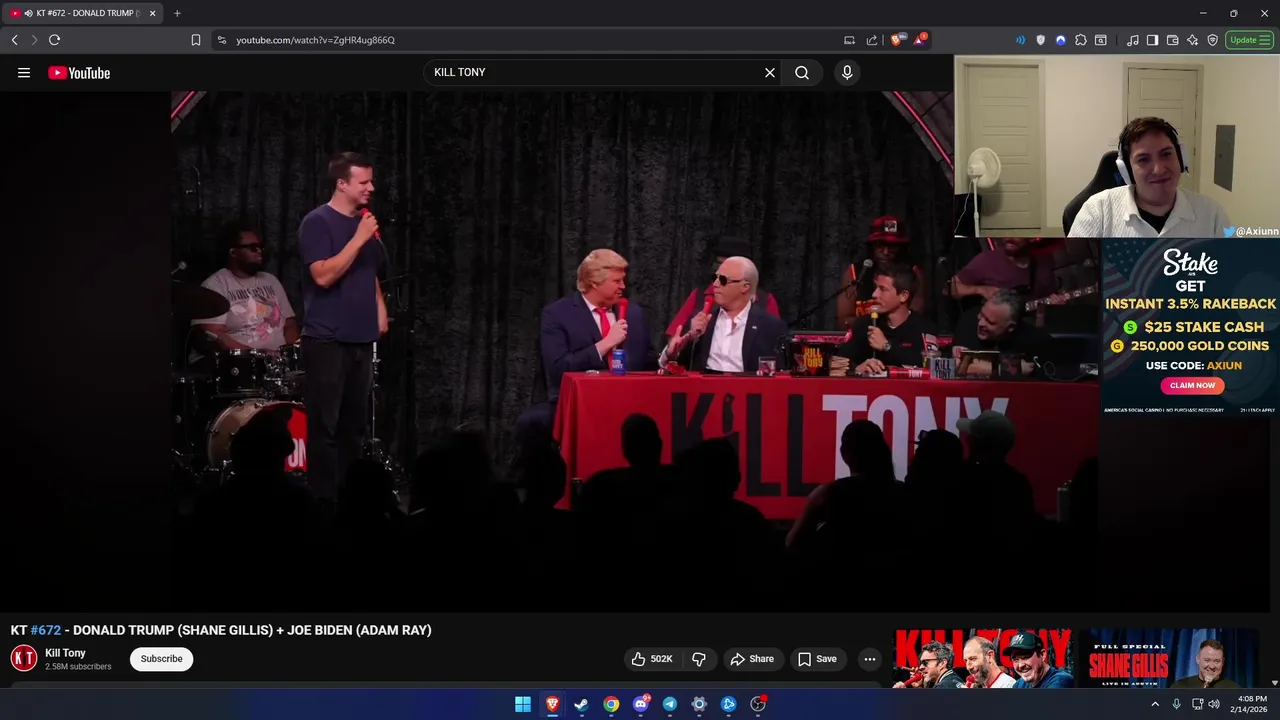This screenshot has width=1280, height=720.
Task: Start voice search with the microphone icon
Action: pyautogui.click(x=847, y=73)
